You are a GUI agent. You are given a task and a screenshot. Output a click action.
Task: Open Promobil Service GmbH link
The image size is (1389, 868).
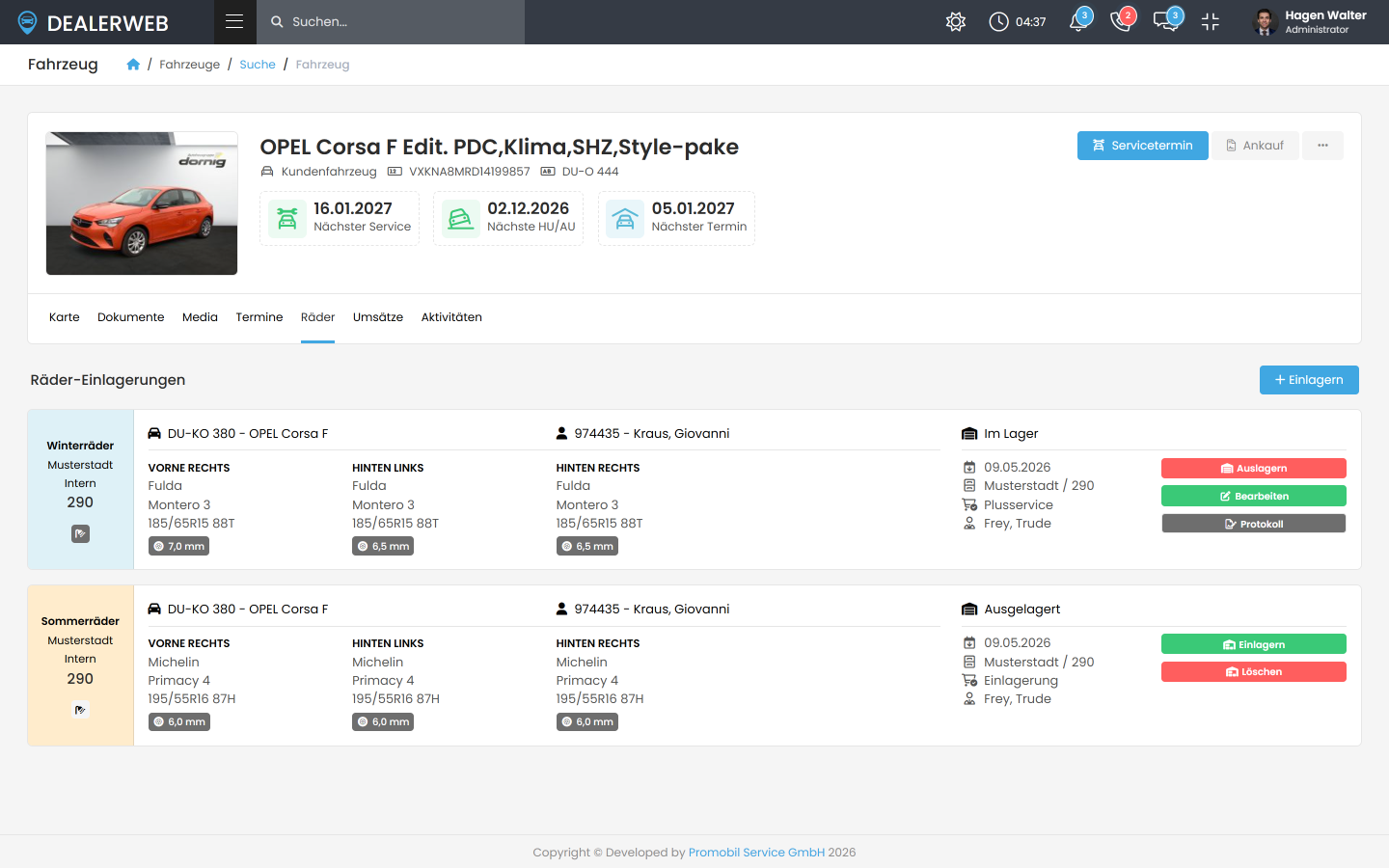pos(756,853)
